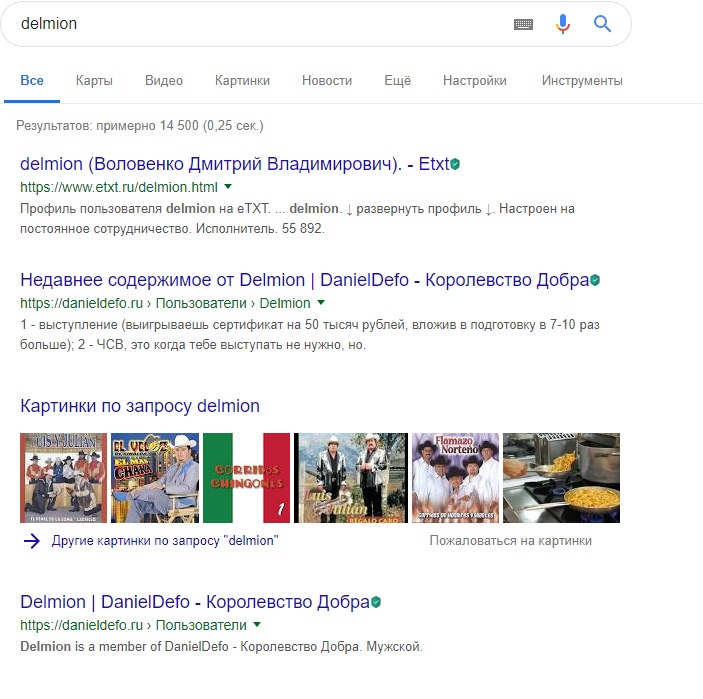Open thumbnail of two men in silver jackets
The height and width of the screenshot is (699, 703).
click(x=351, y=478)
